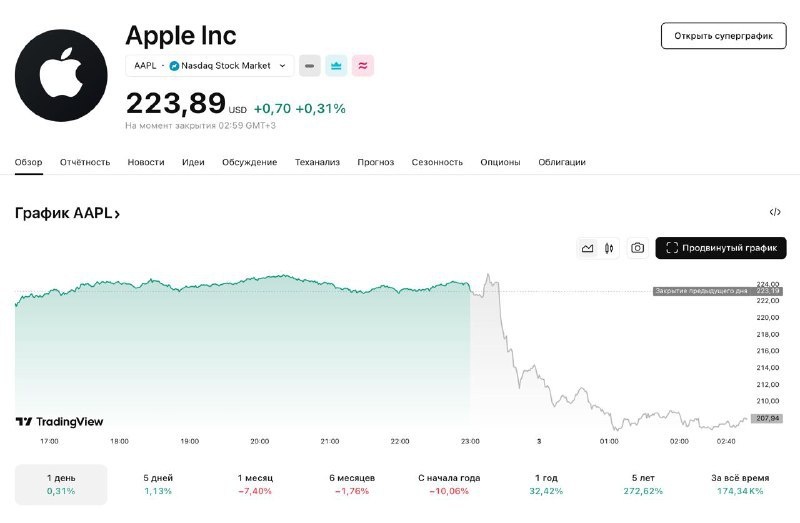Switch to candlestick chart style

tap(609, 248)
